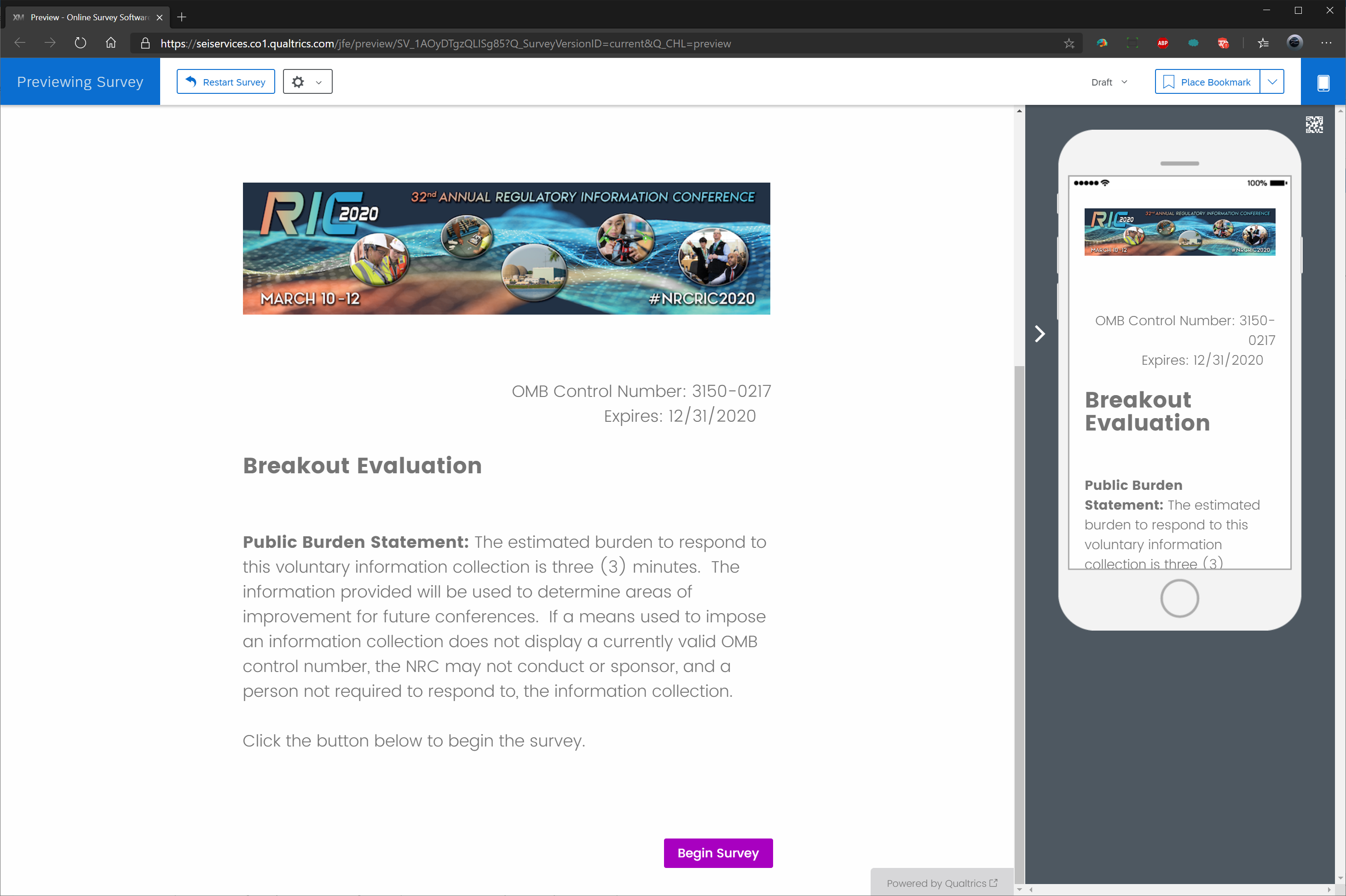Expand the Draft version dropdown
This screenshot has width=1346, height=896.
tap(1109, 82)
